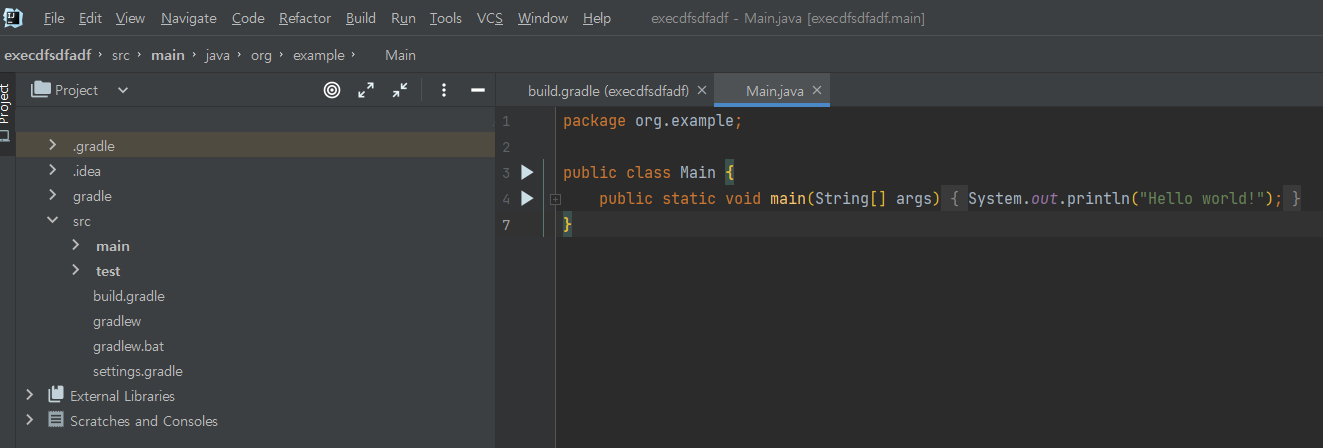The height and width of the screenshot is (448, 1323).
Task: Expand External Libraries node
Action: (x=30, y=395)
